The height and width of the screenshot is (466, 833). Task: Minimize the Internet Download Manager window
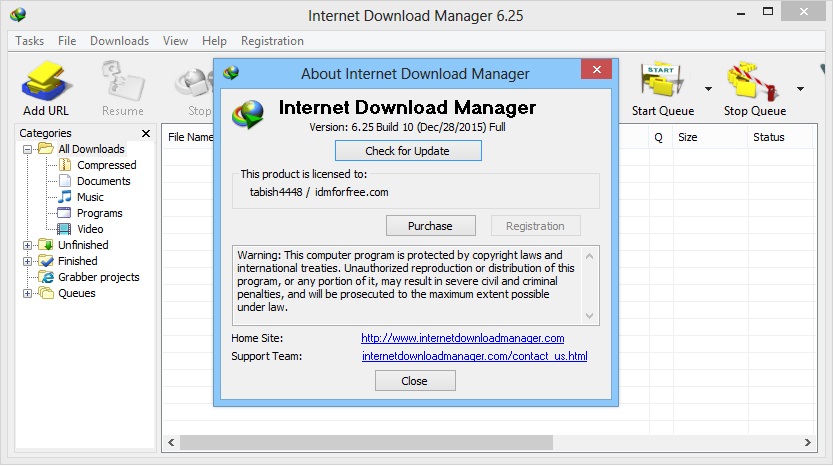(x=741, y=12)
